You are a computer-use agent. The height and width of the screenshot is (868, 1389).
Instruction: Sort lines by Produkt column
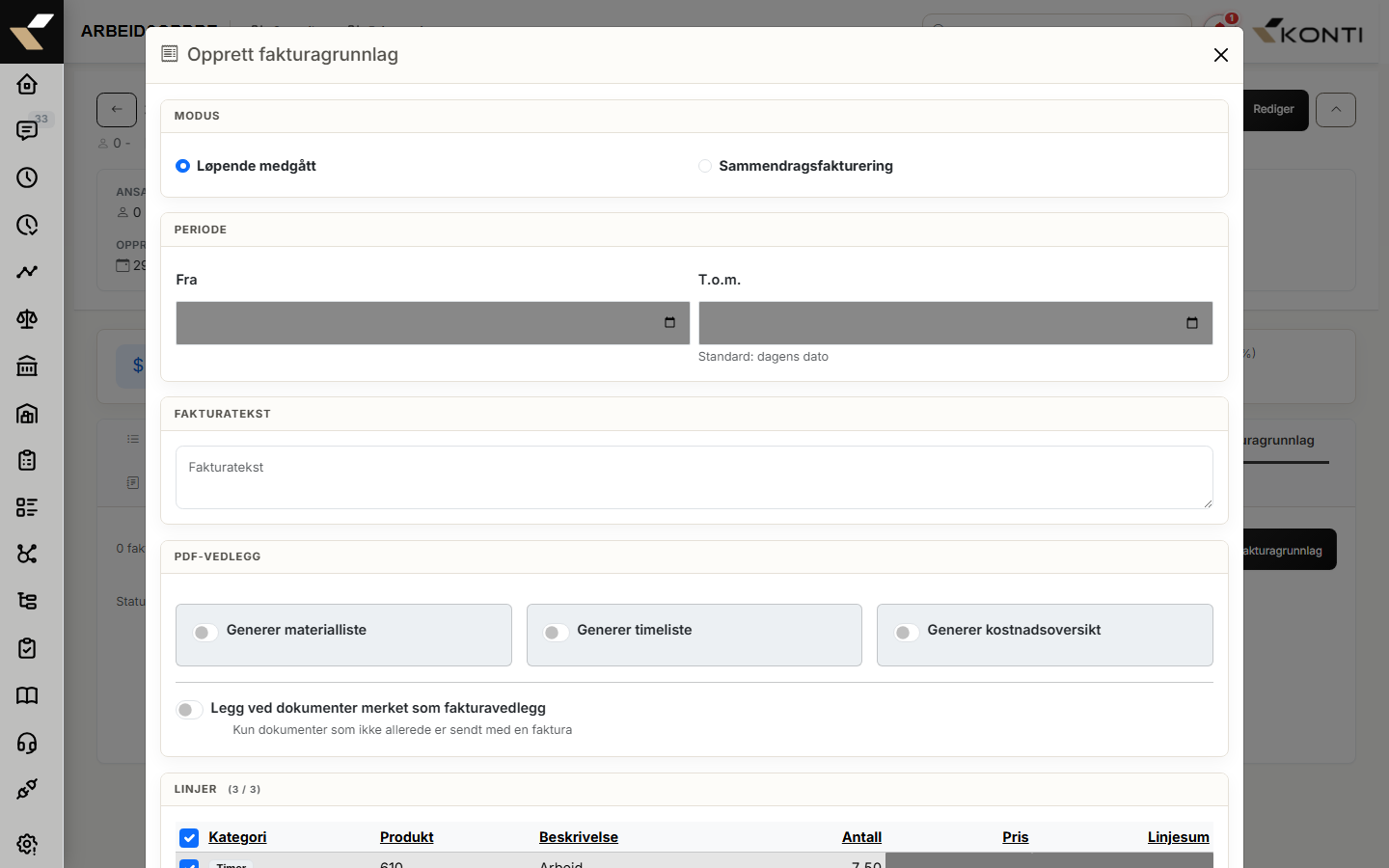pyautogui.click(x=407, y=837)
